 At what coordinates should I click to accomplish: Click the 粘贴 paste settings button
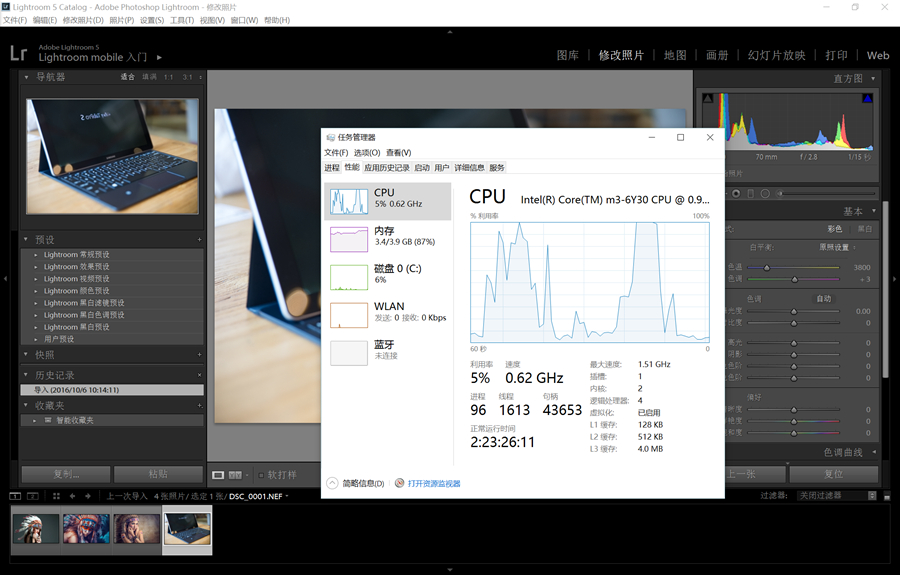click(158, 474)
